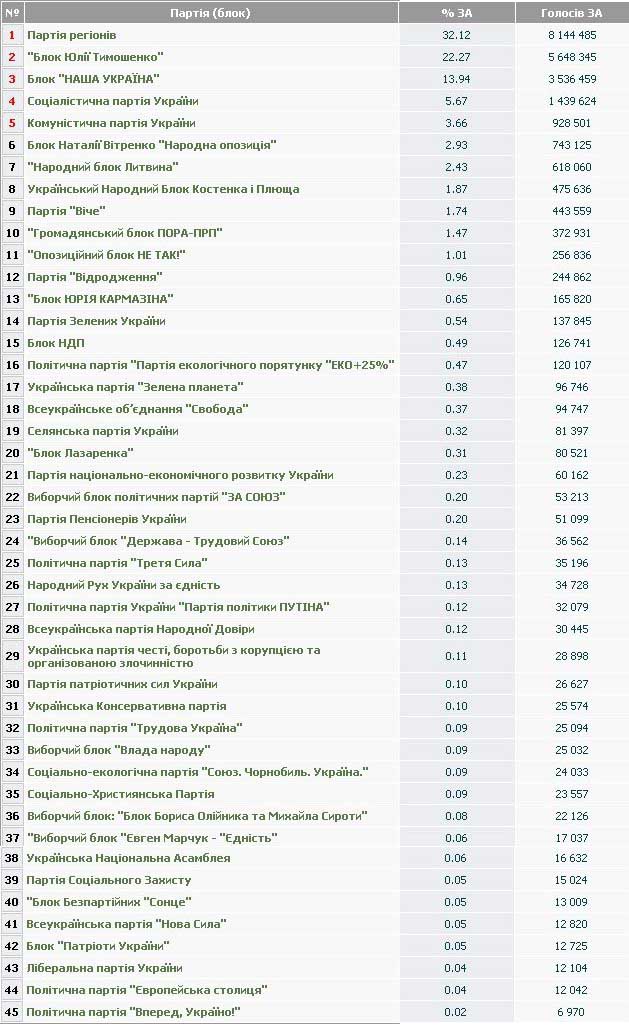Click the 'Партія (блок)' column header

(x=210, y=12)
